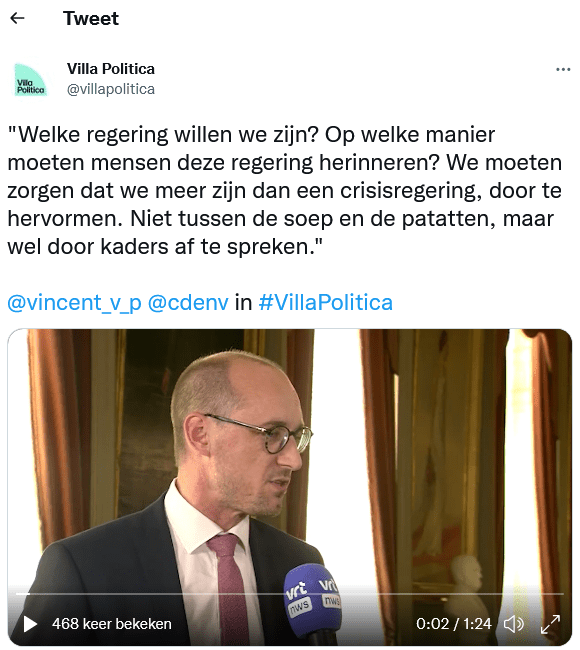Open the three-dot more options menu
Viewport: 580px width, 650px height.
563,70
